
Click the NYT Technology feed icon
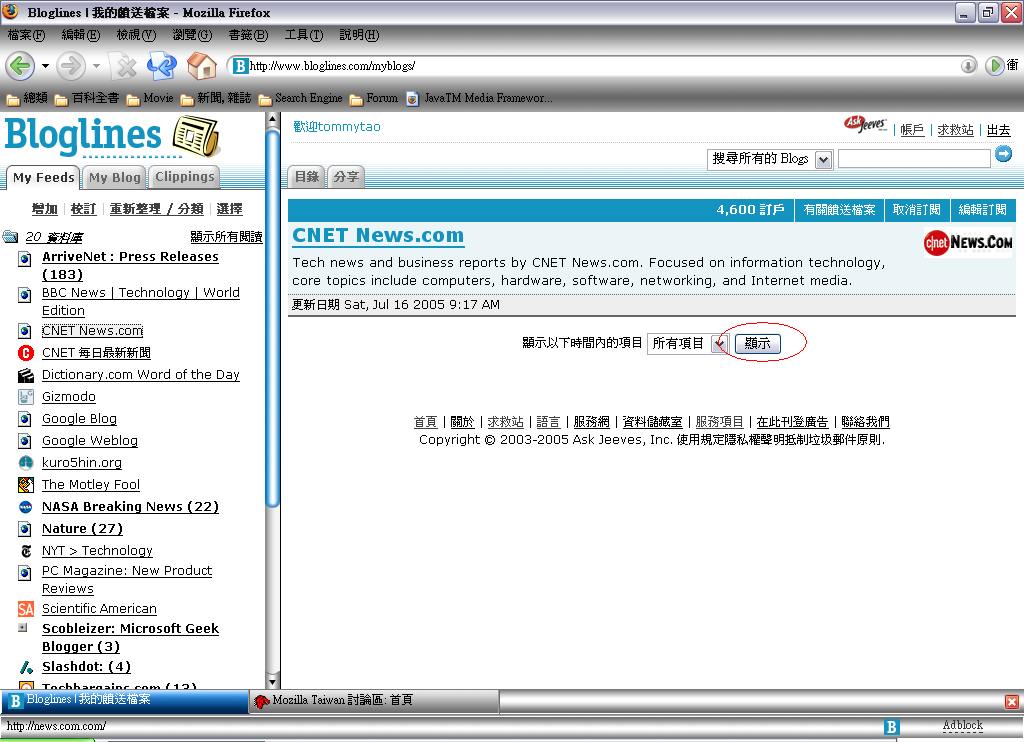coord(25,551)
